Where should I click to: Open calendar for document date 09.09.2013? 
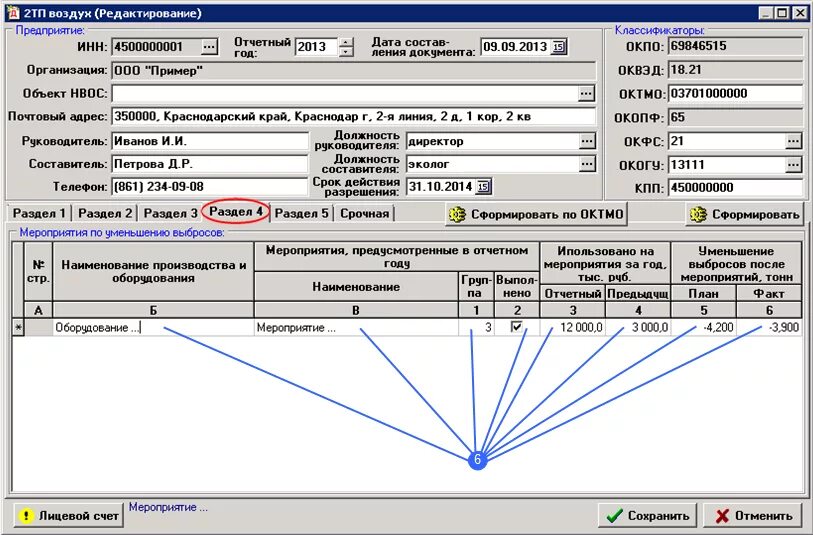click(558, 47)
